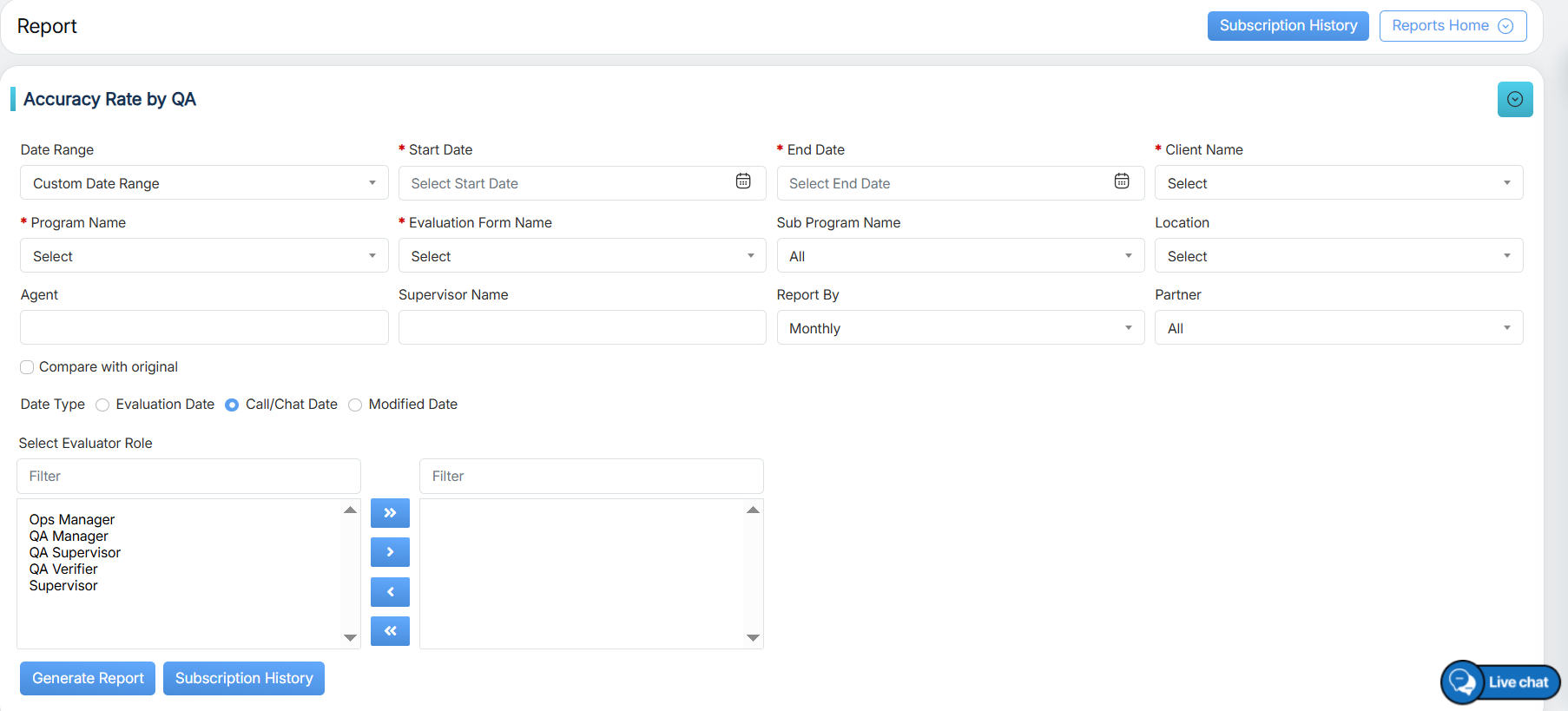The width and height of the screenshot is (1568, 711).
Task: Click the move all right double-arrow button
Action: tap(390, 513)
